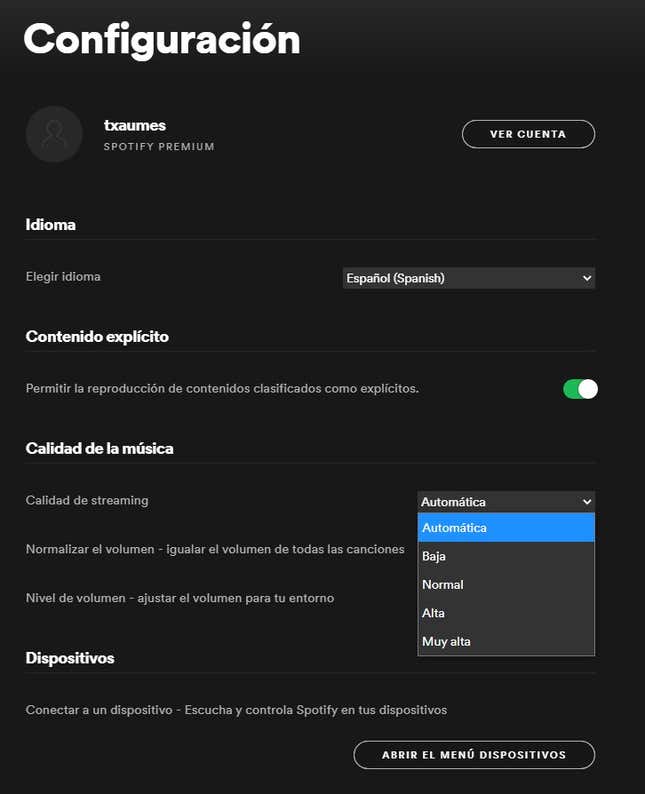Click the Normalizar el volumen setting text
The height and width of the screenshot is (794, 645).
coord(215,549)
